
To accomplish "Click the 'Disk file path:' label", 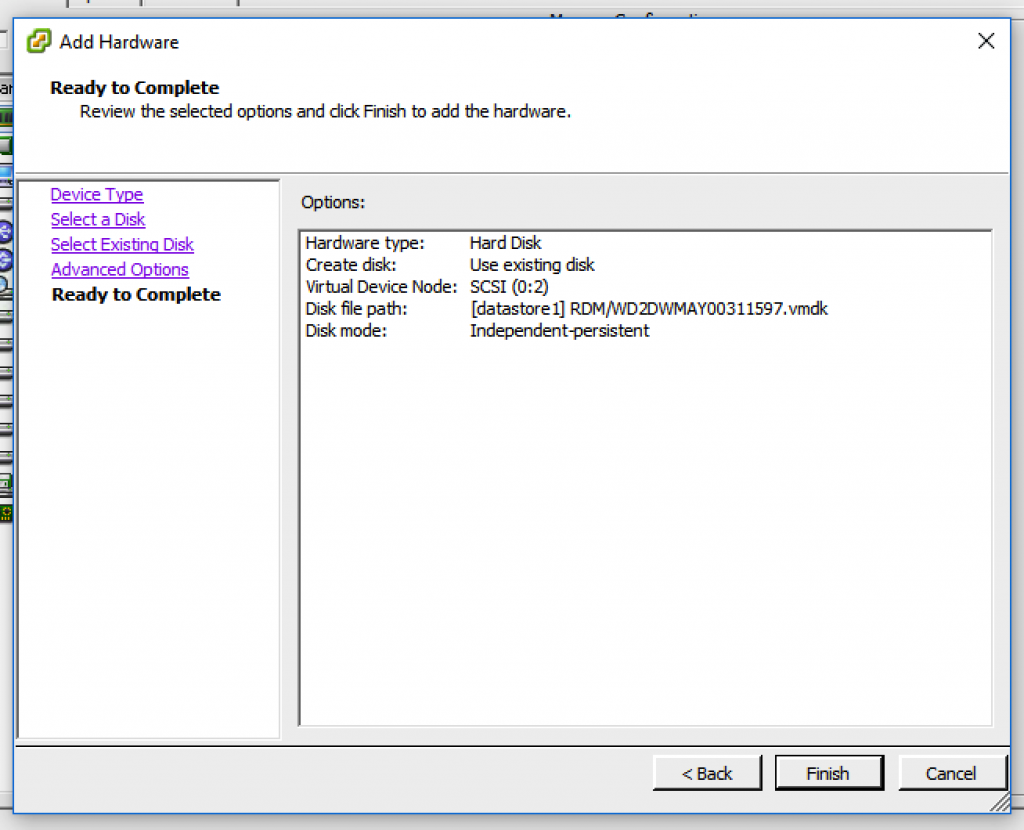I will pyautogui.click(x=356, y=308).
